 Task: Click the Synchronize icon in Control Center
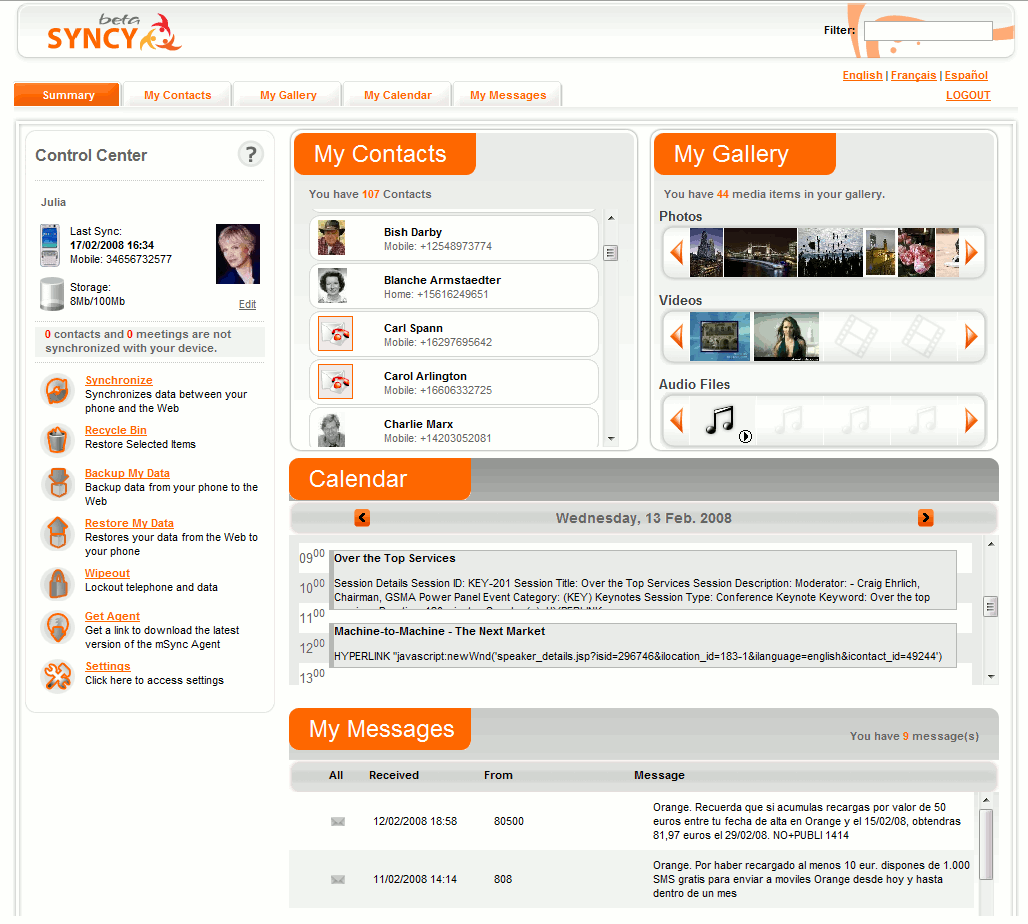57,391
